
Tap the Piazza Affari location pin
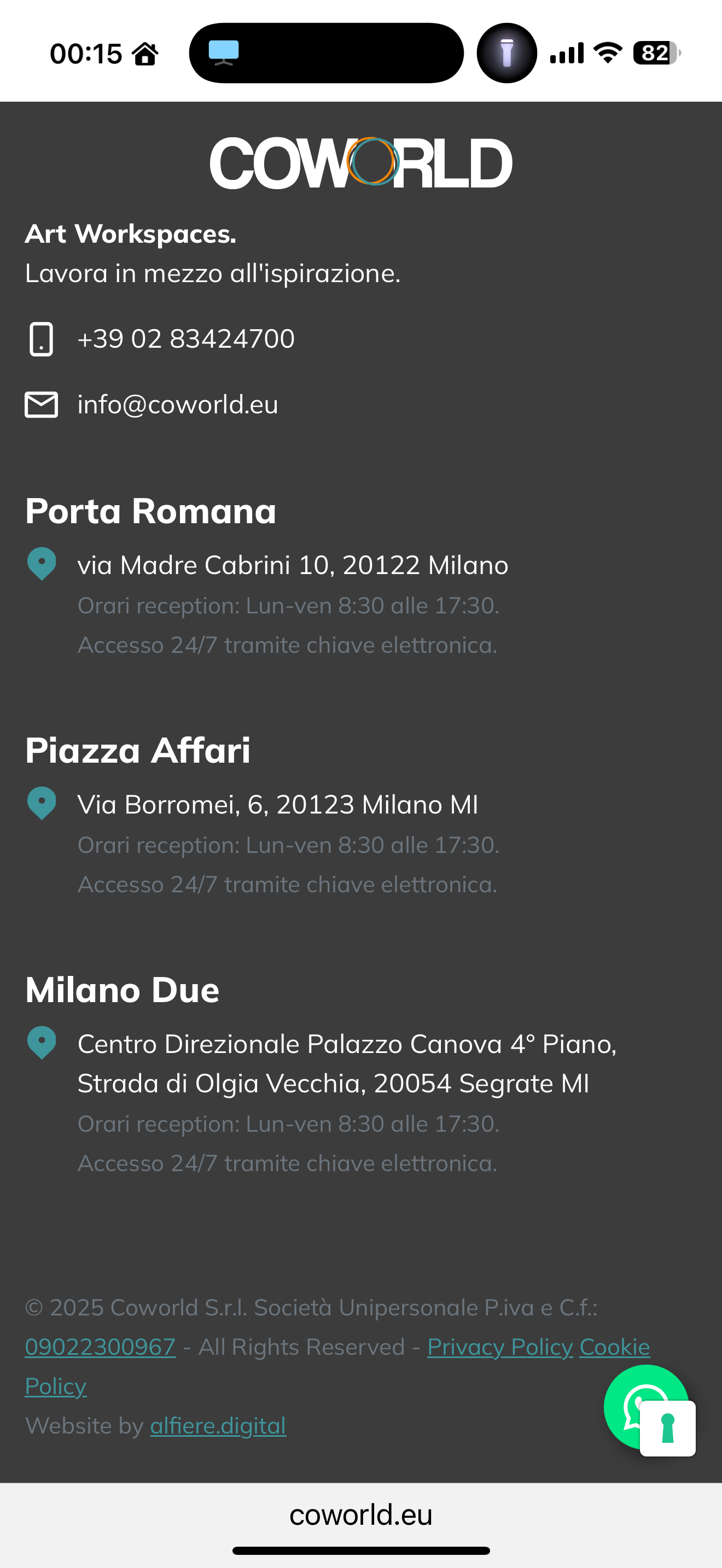(42, 803)
